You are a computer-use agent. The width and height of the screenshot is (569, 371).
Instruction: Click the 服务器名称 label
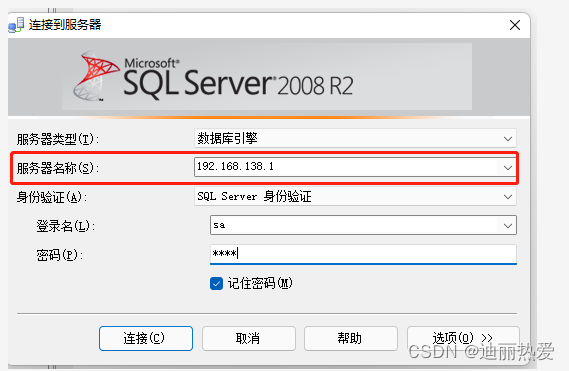pos(58,168)
